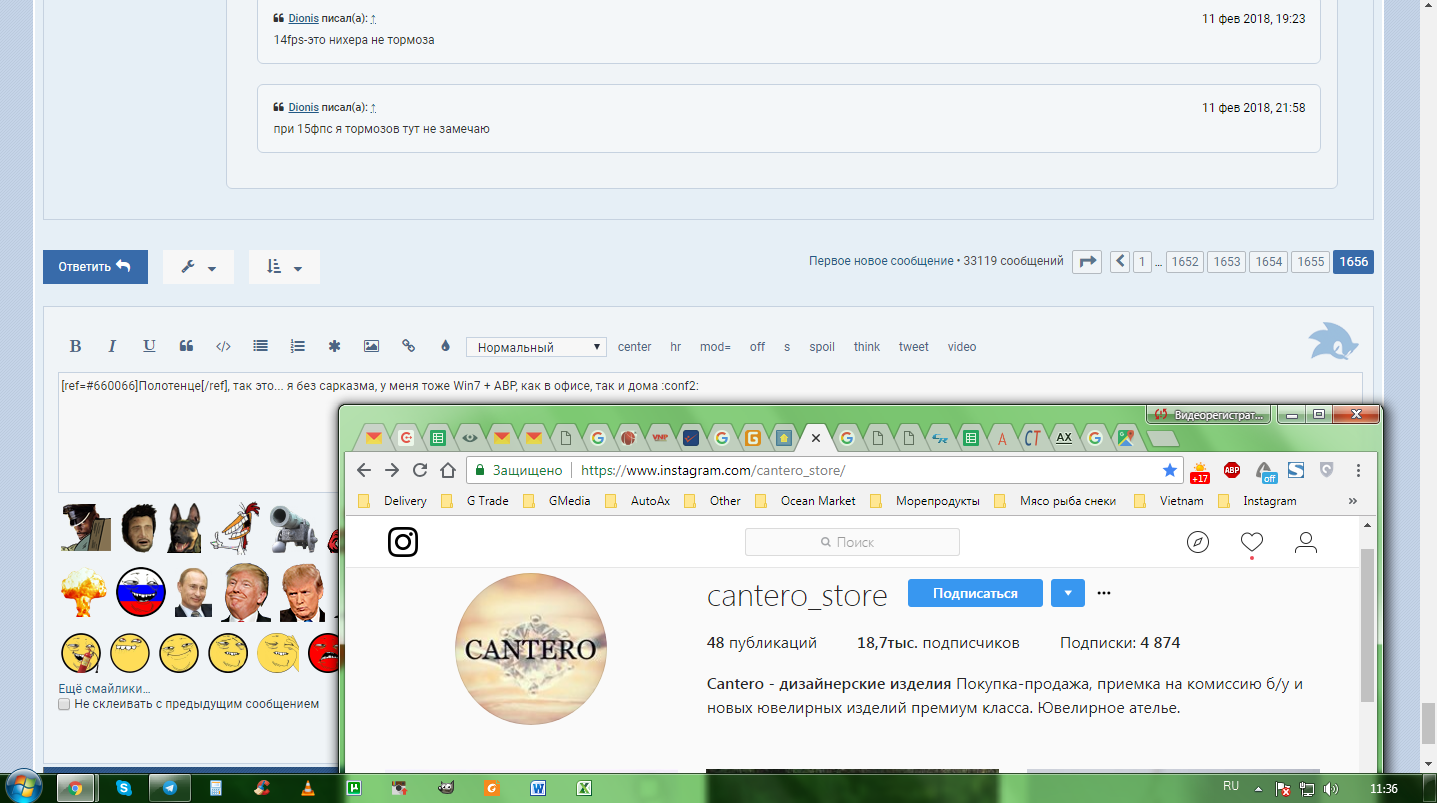Click the Instagram profile person icon
Image resolution: width=1437 pixels, height=803 pixels.
pyautogui.click(x=1305, y=542)
